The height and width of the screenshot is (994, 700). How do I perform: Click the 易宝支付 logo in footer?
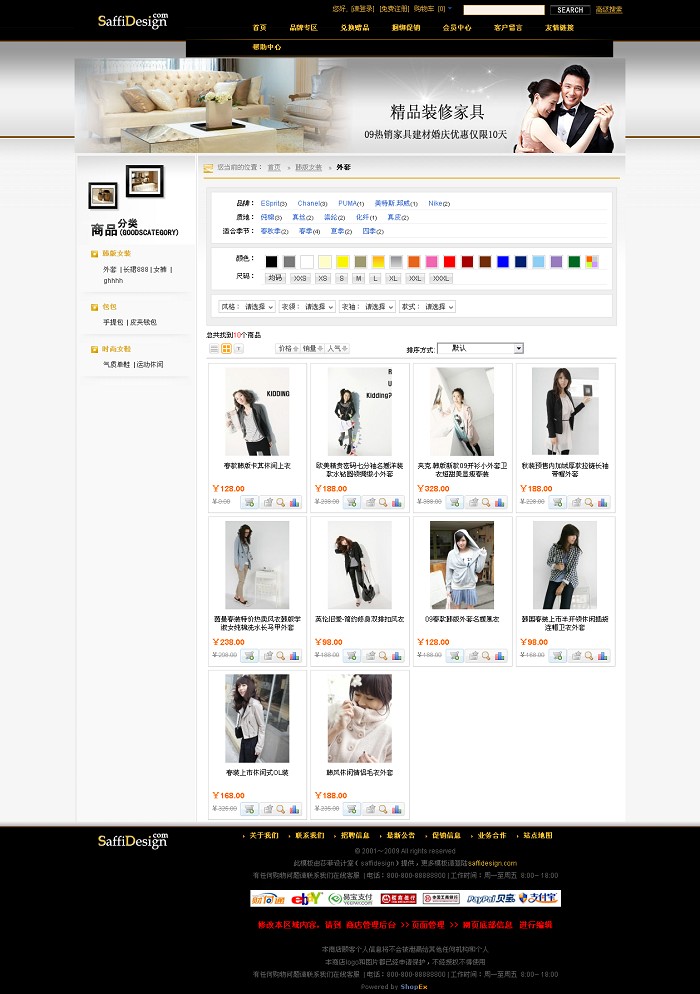point(351,898)
